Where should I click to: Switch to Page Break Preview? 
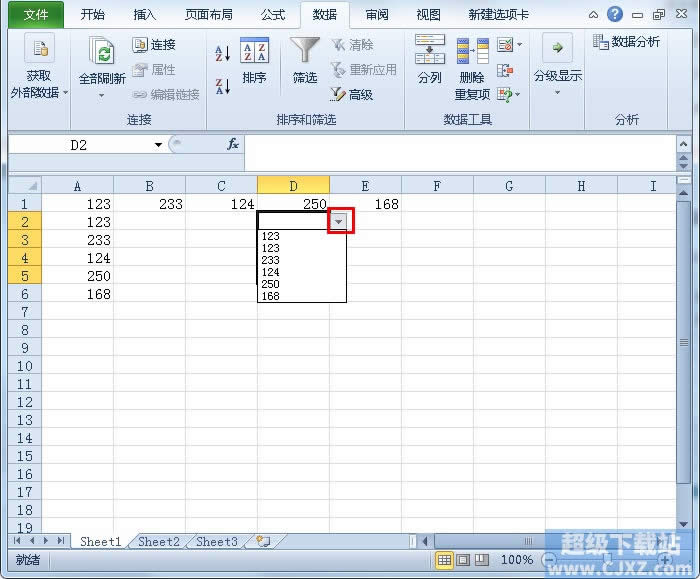point(481,560)
